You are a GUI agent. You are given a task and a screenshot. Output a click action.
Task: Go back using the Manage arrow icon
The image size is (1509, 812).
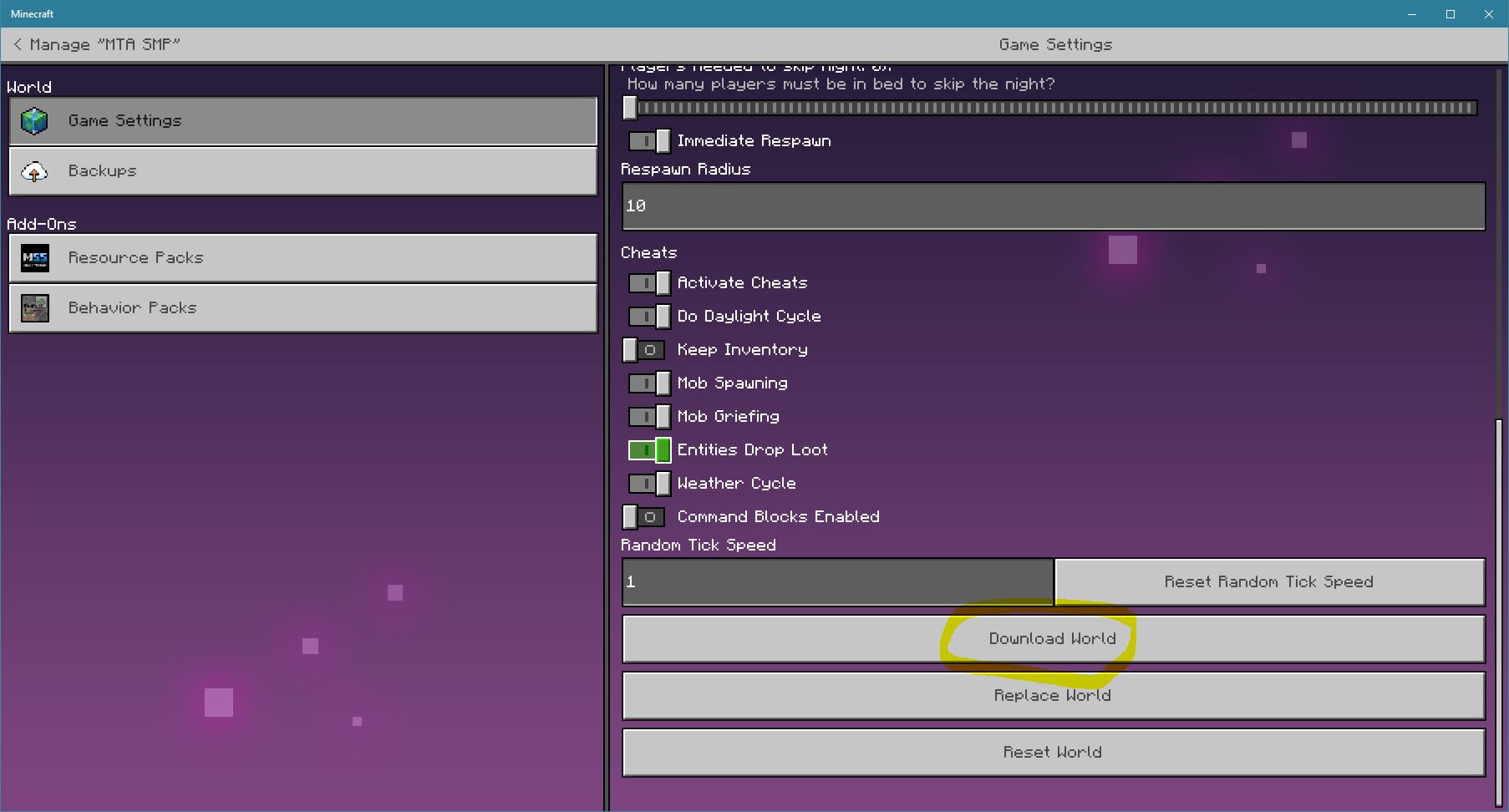click(x=18, y=44)
